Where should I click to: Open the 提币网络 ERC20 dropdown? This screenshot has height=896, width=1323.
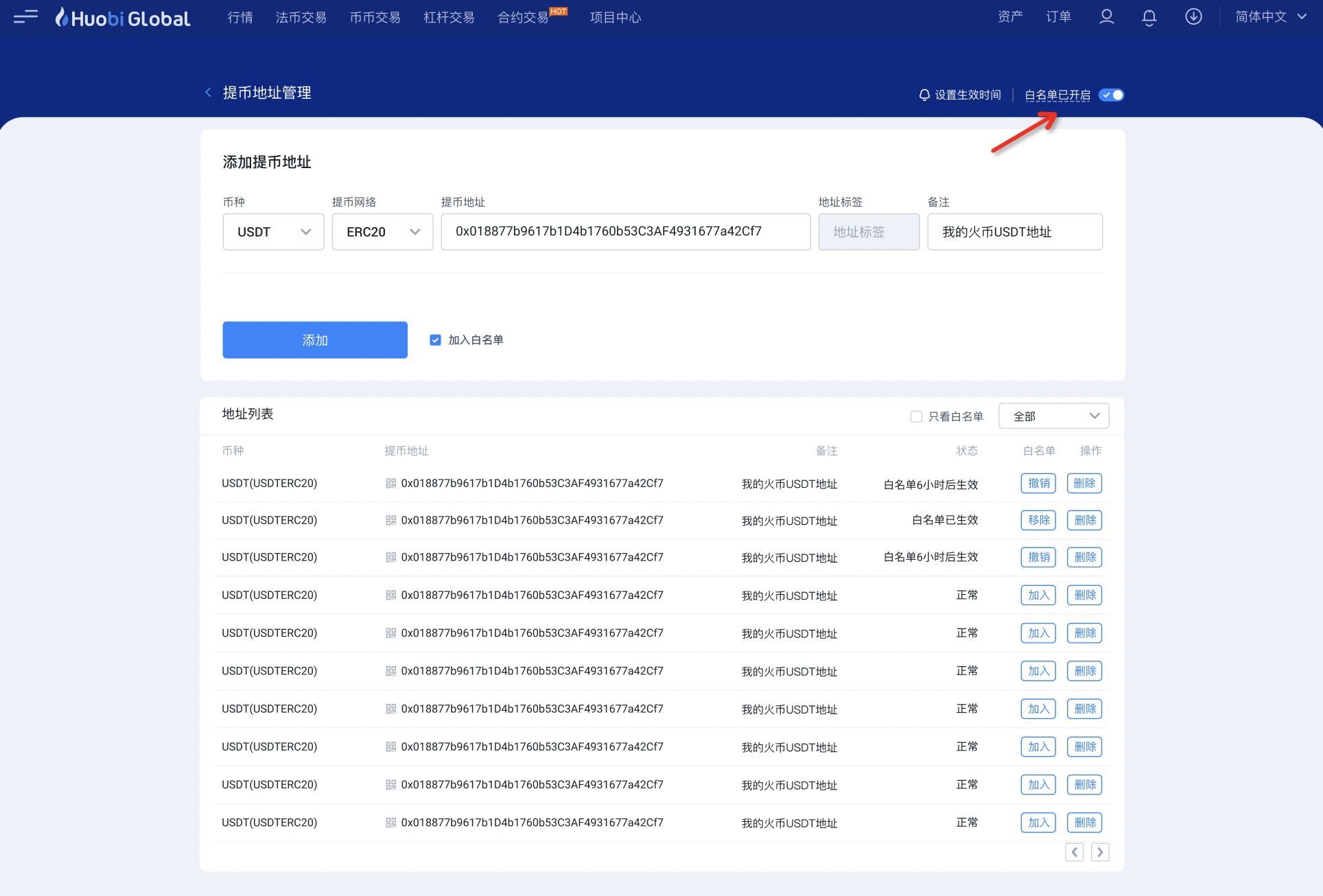382,232
